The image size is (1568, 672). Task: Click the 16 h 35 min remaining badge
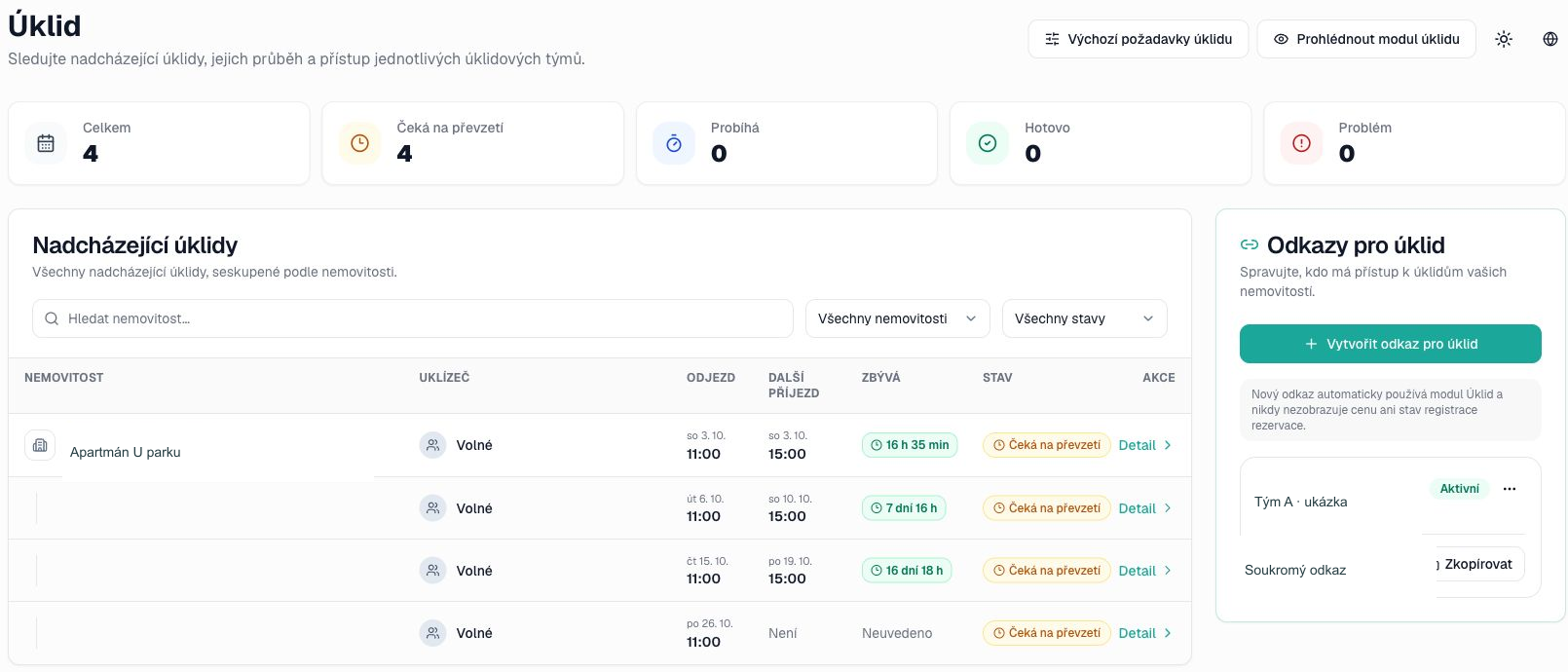tap(910, 445)
